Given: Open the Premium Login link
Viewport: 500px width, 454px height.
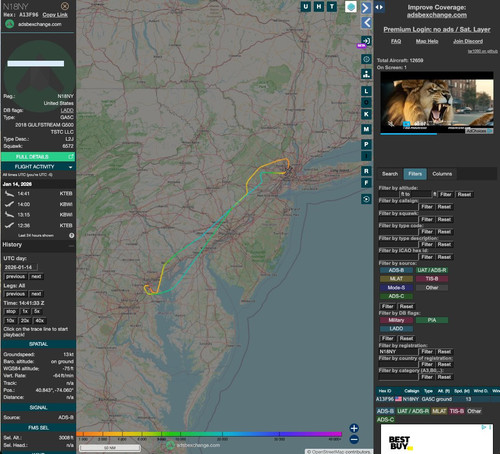Looking at the screenshot, I should click(437, 29).
